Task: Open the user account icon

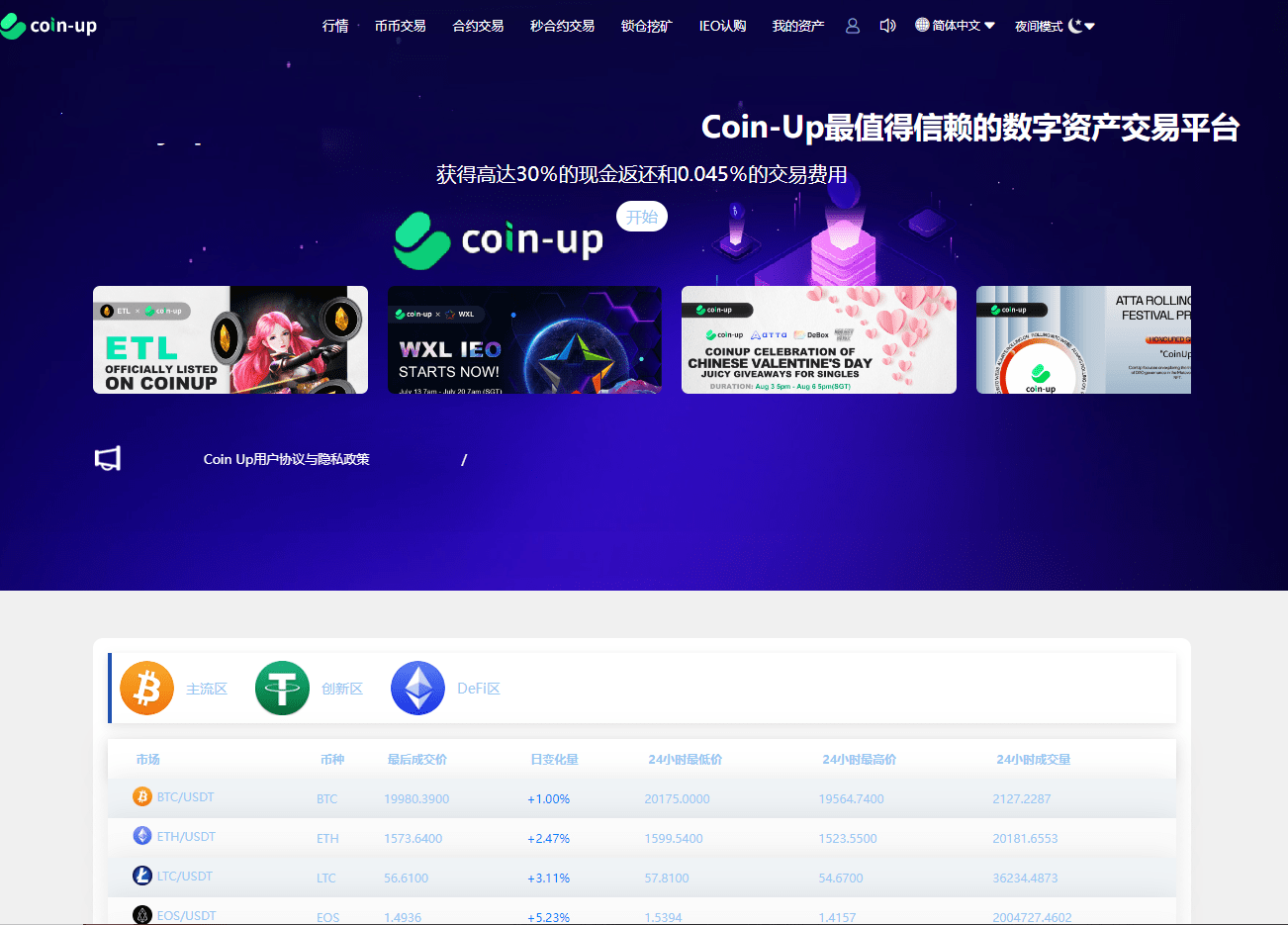Action: click(x=853, y=26)
